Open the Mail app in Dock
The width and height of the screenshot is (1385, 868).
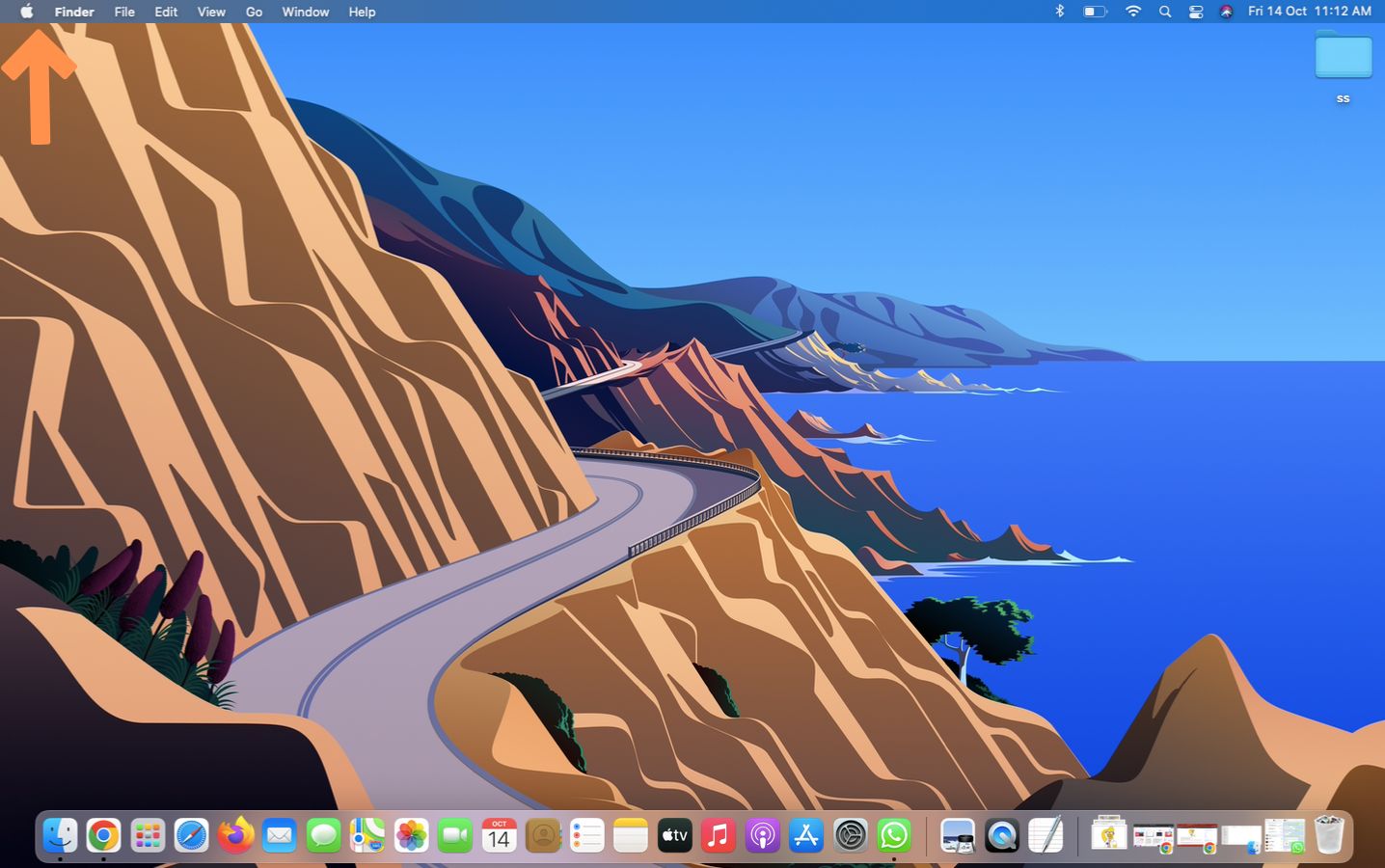pos(280,835)
